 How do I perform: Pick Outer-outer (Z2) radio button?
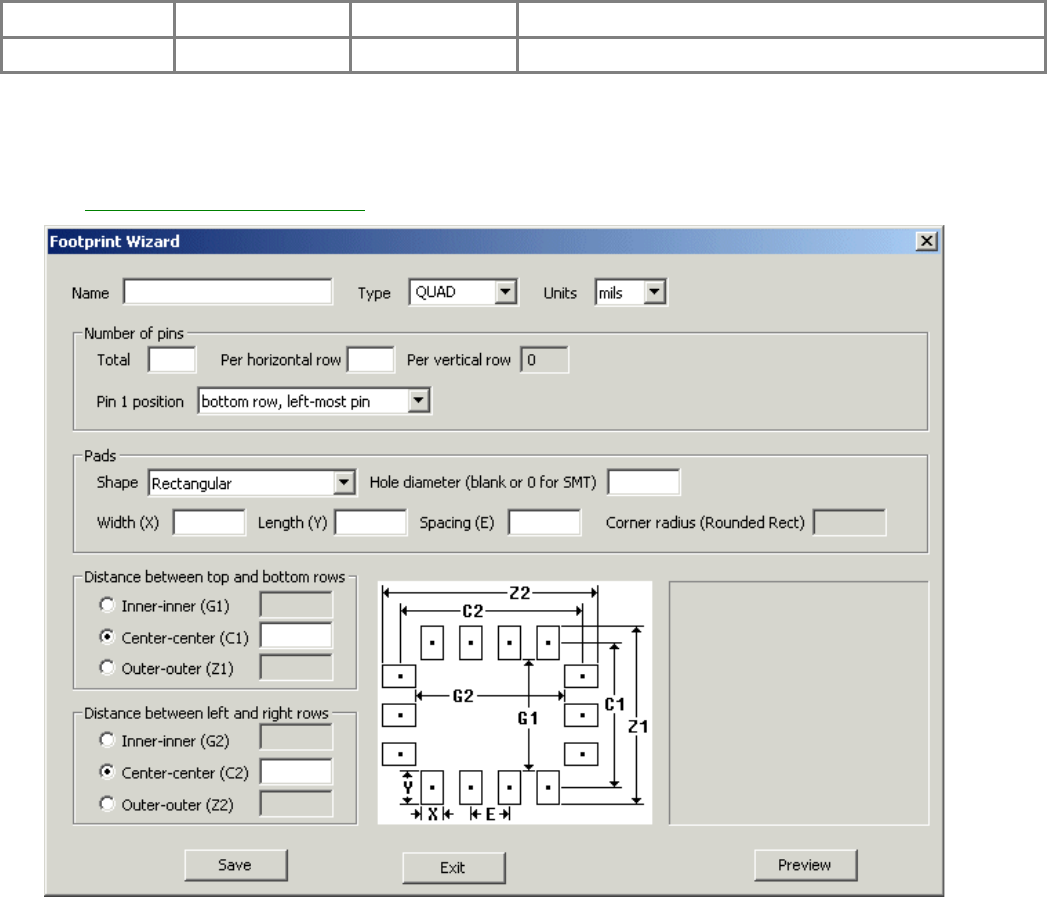[107, 805]
